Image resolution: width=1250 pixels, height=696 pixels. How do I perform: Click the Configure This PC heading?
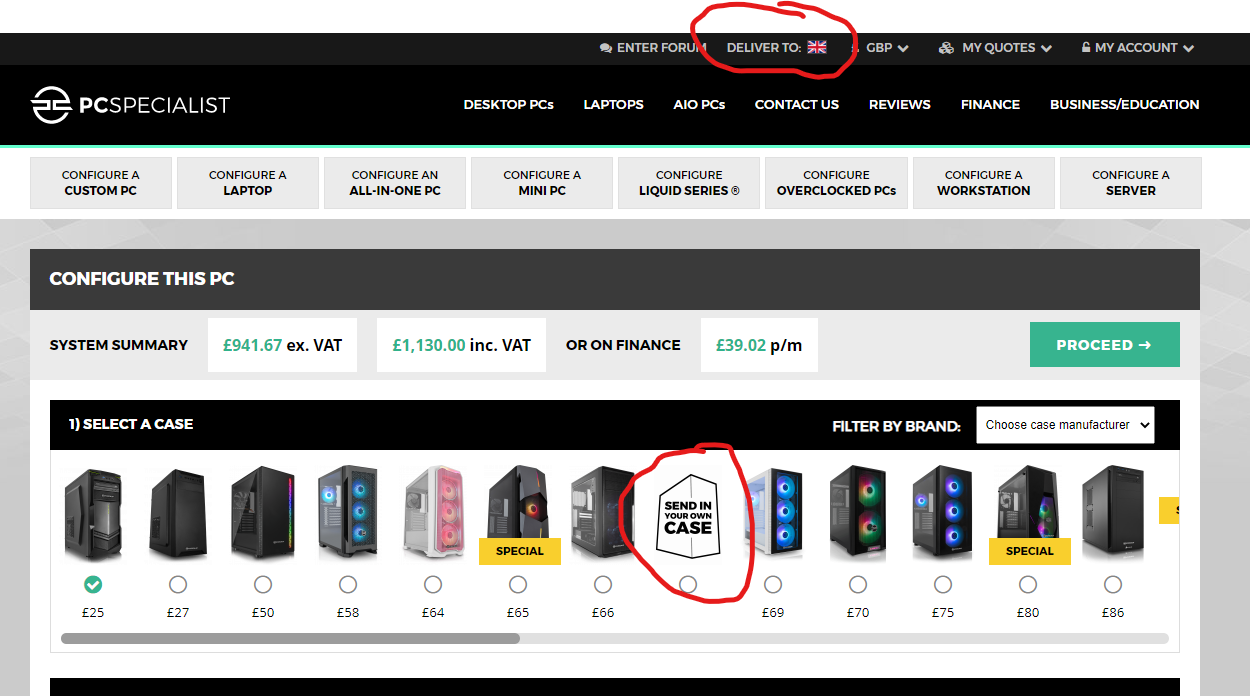click(142, 279)
